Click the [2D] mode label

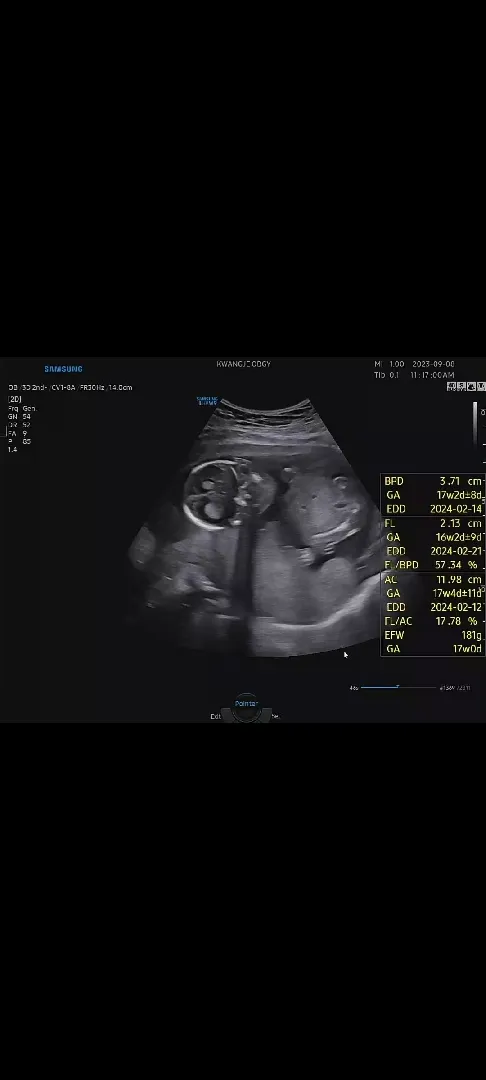tap(14, 399)
